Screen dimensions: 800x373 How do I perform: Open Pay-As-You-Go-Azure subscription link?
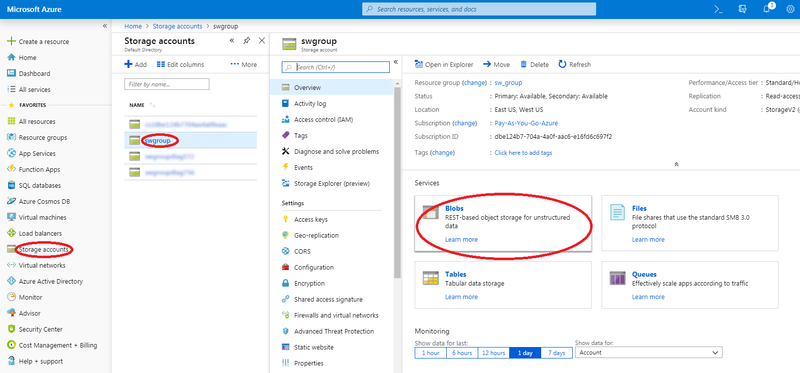click(526, 123)
